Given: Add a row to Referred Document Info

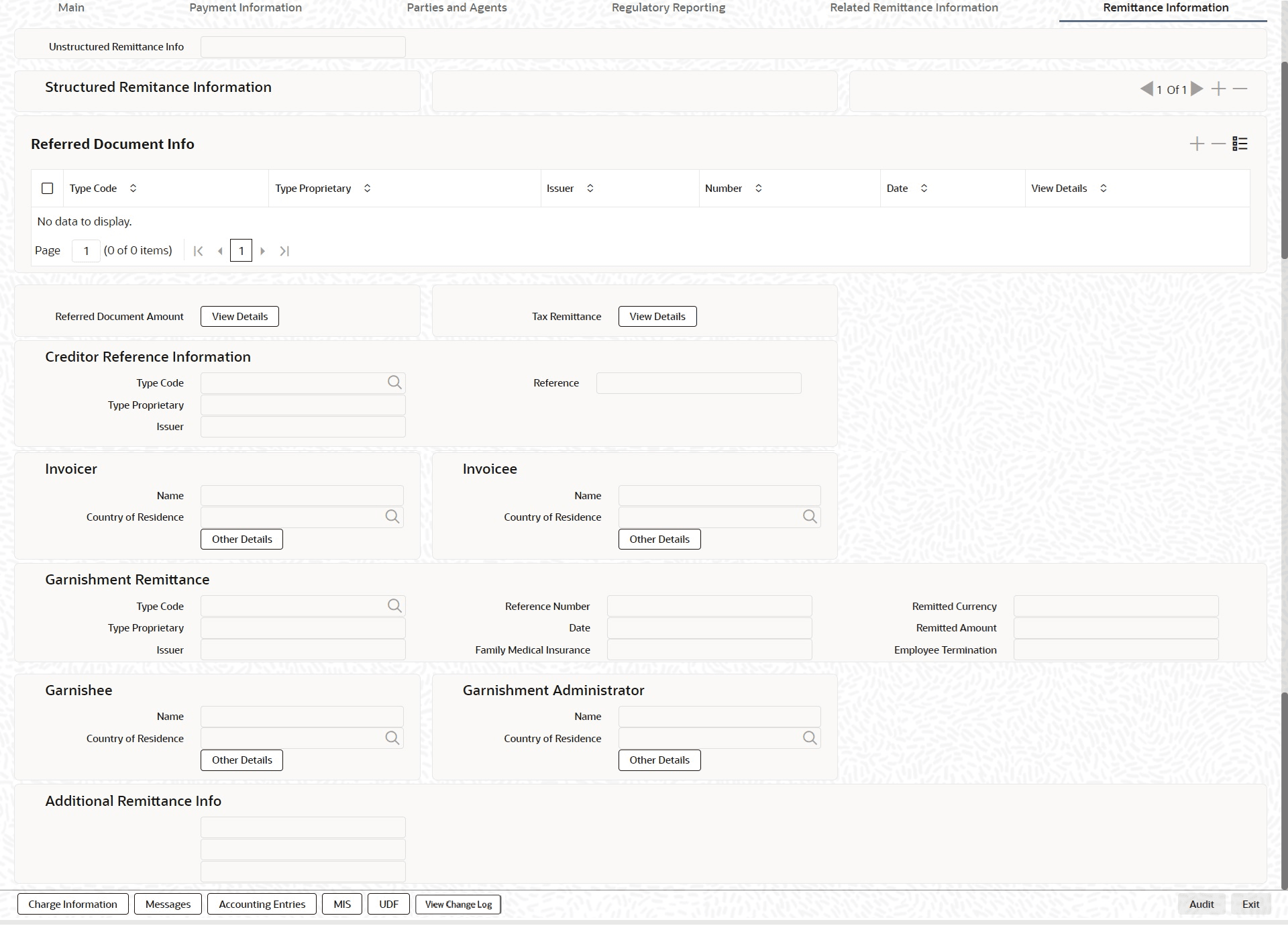Looking at the screenshot, I should pos(1197,144).
